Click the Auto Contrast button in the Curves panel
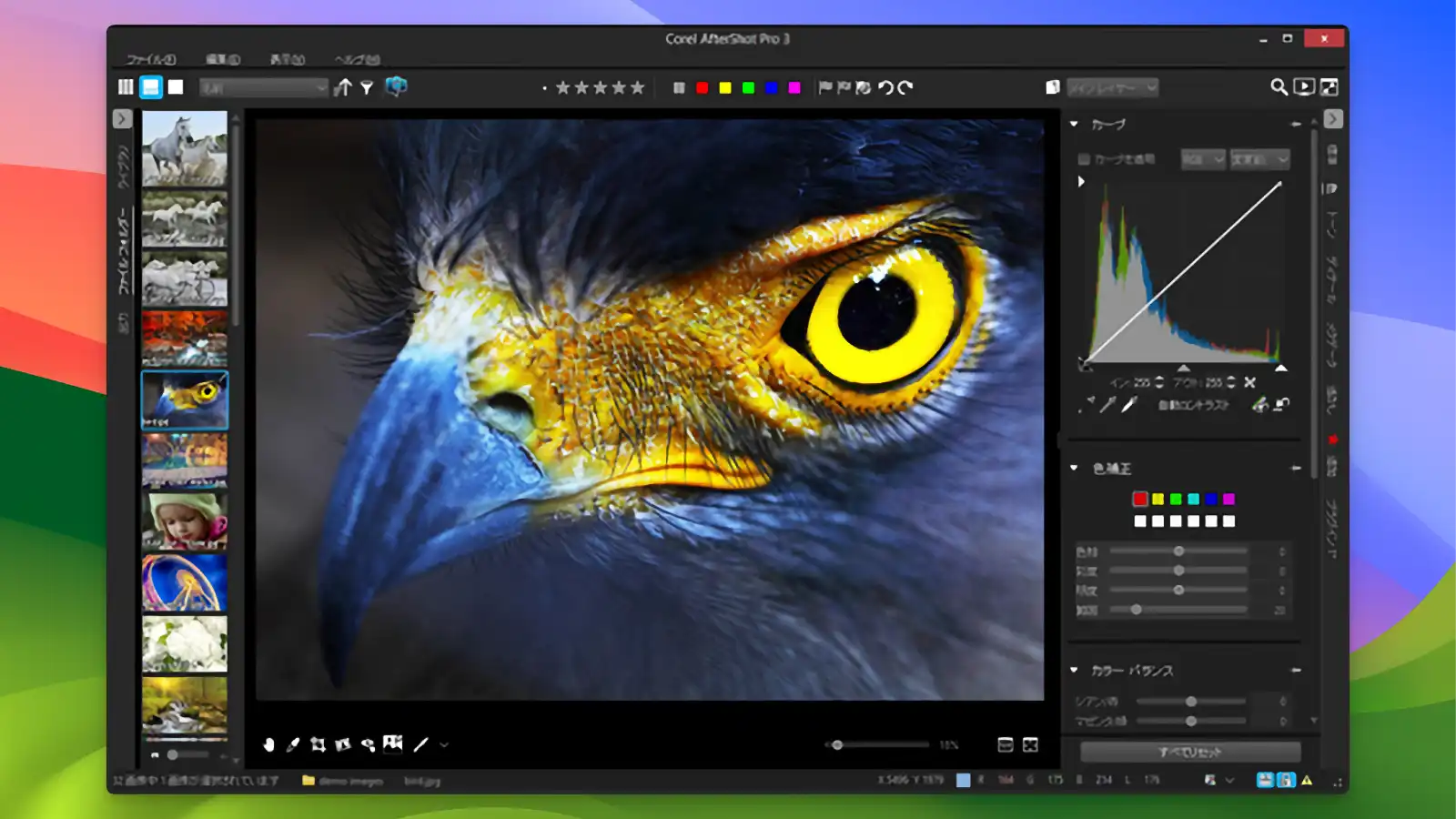 pyautogui.click(x=1194, y=405)
